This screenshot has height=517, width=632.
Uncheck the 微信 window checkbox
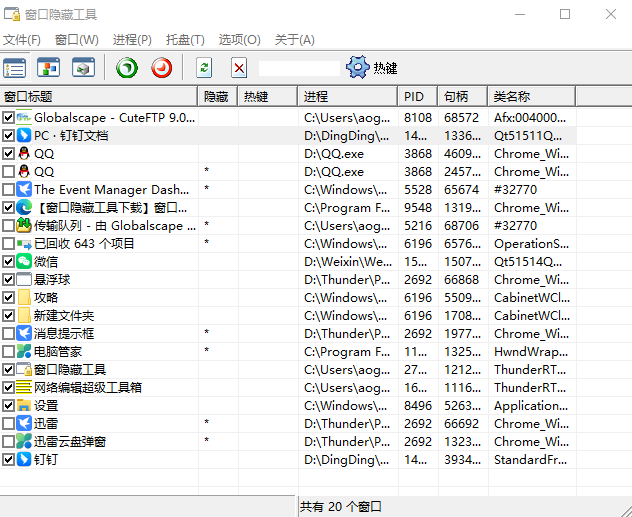point(9,261)
